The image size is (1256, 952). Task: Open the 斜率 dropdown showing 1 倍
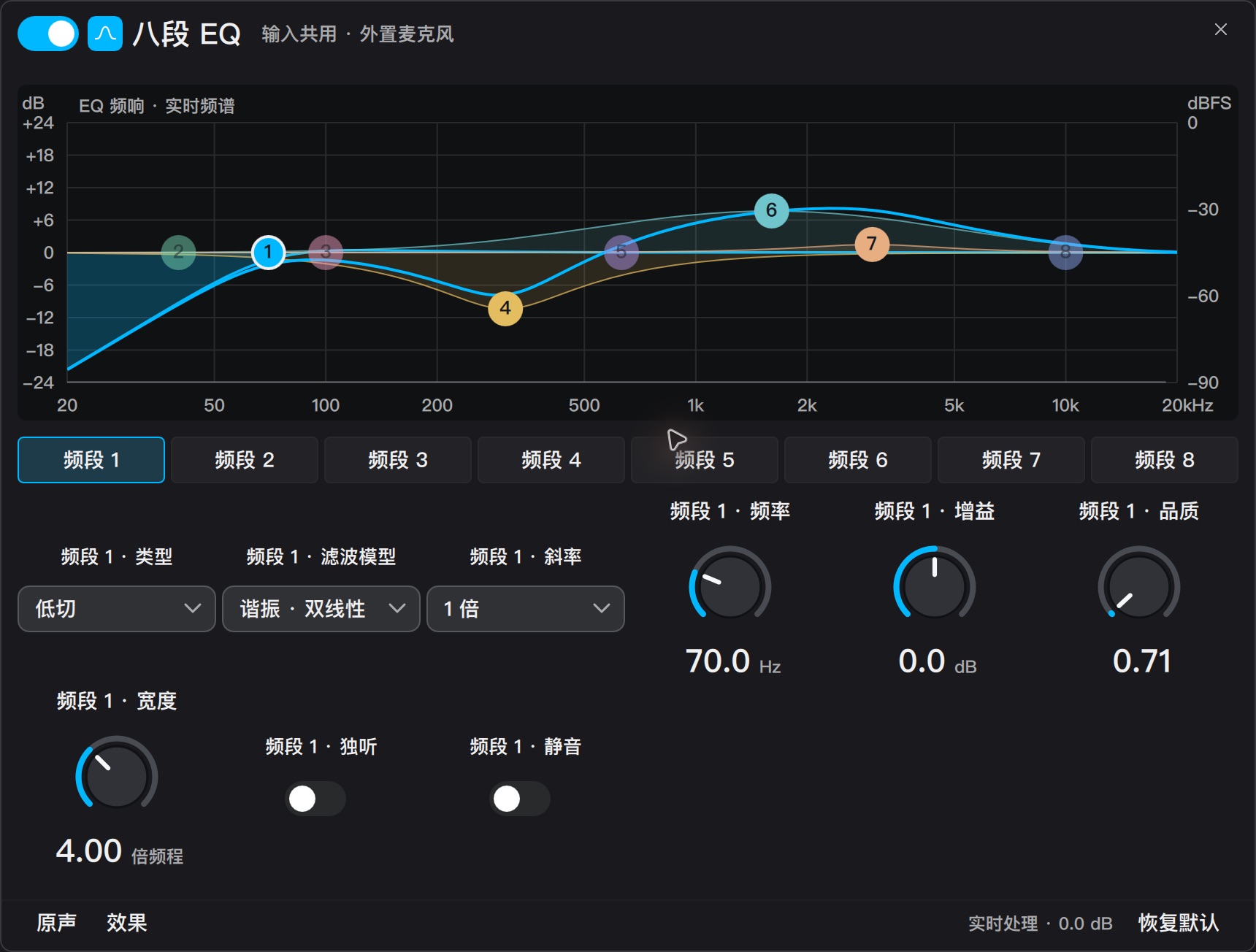click(526, 609)
